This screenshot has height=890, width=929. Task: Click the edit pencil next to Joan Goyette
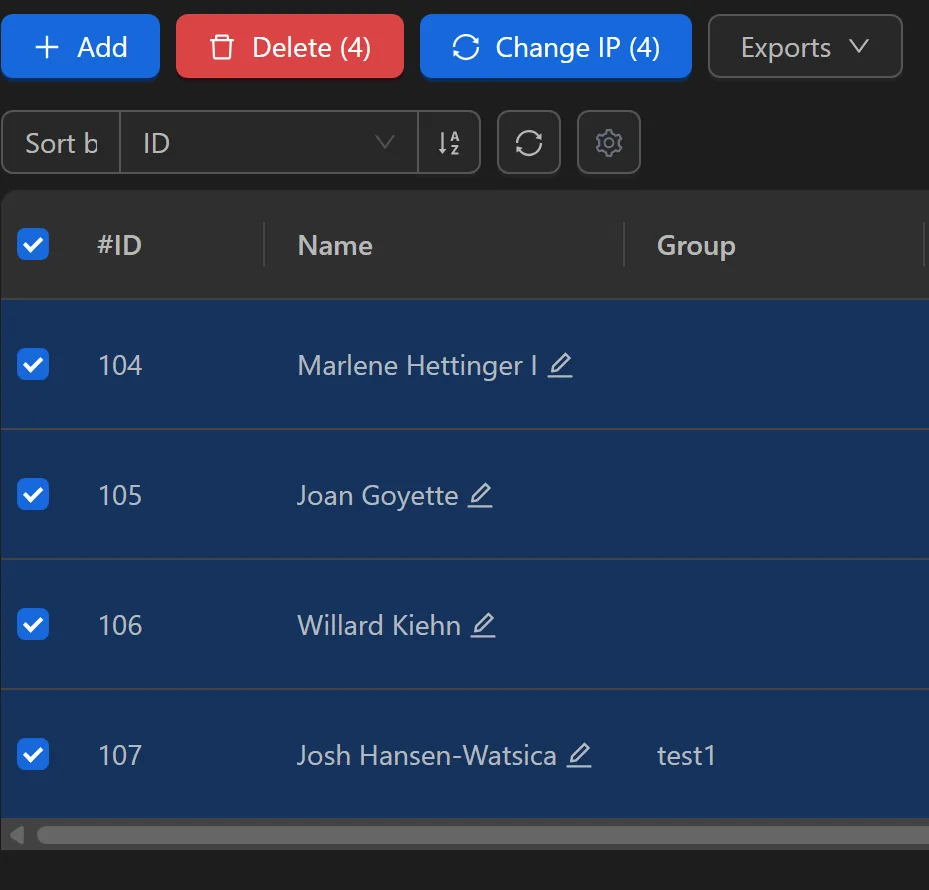[480, 496]
